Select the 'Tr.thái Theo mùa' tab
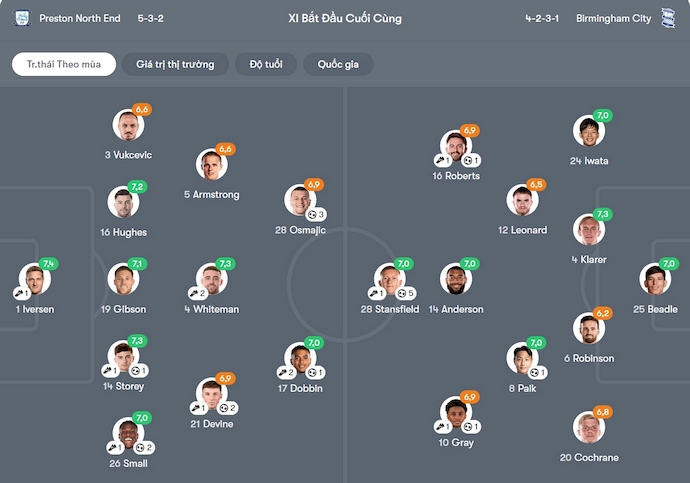690x483 pixels. (x=64, y=64)
